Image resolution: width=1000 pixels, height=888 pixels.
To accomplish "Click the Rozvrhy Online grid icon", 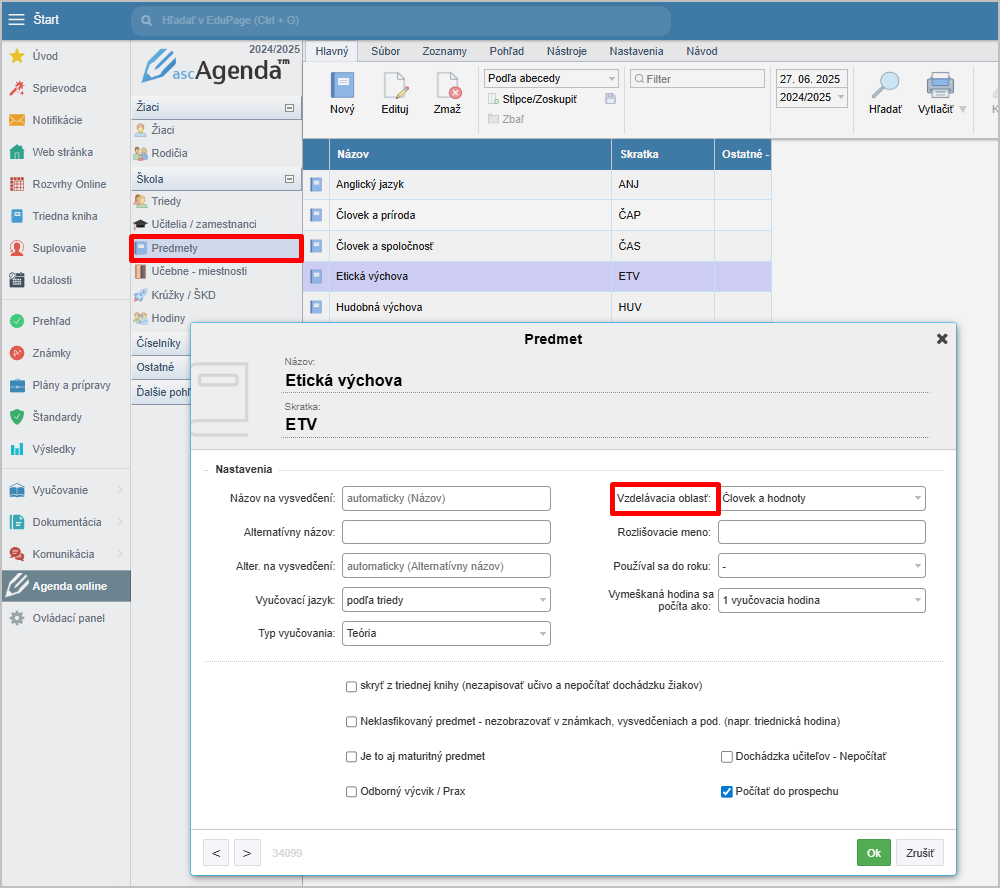I will pyautogui.click(x=17, y=184).
